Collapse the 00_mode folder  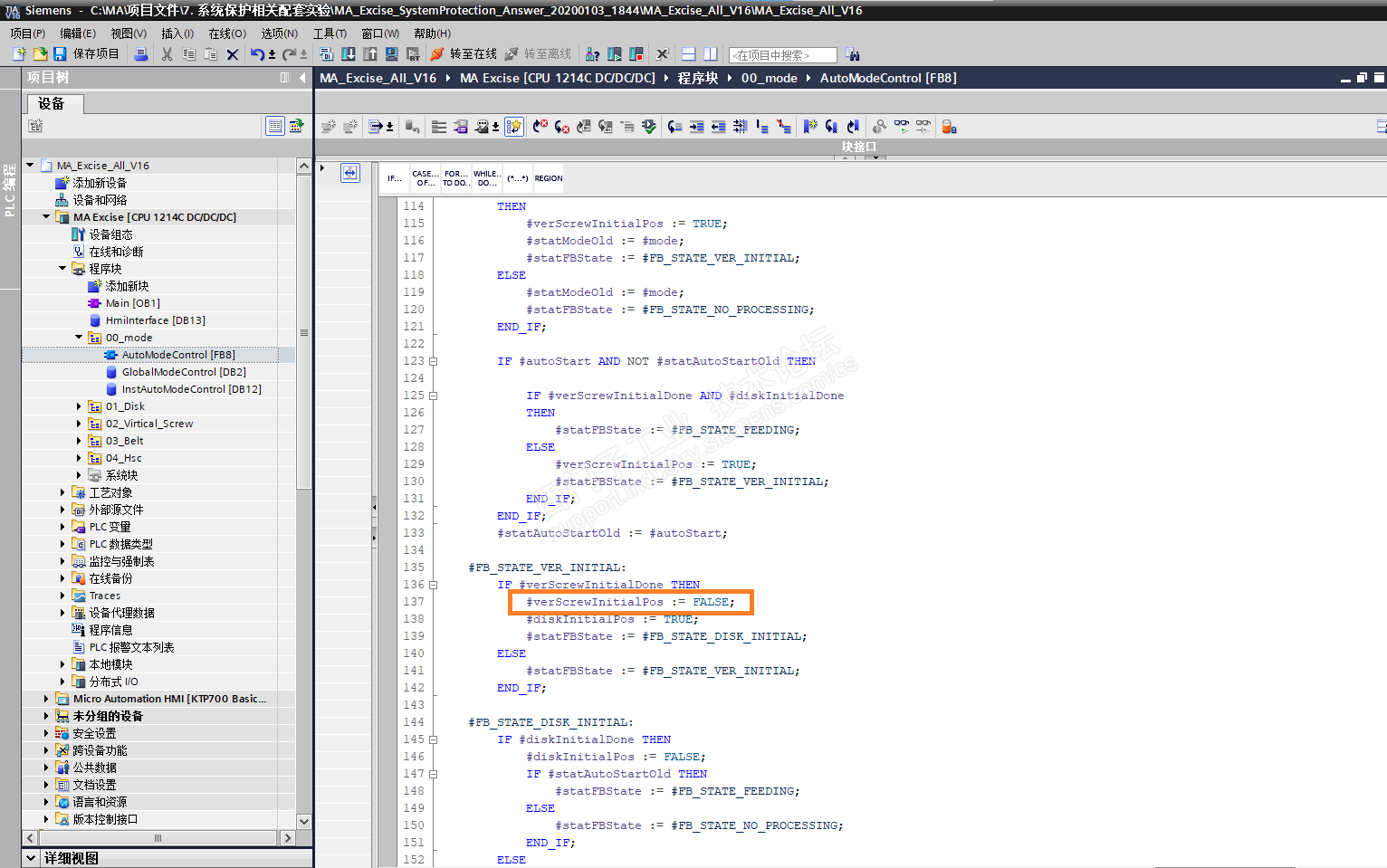coord(79,338)
